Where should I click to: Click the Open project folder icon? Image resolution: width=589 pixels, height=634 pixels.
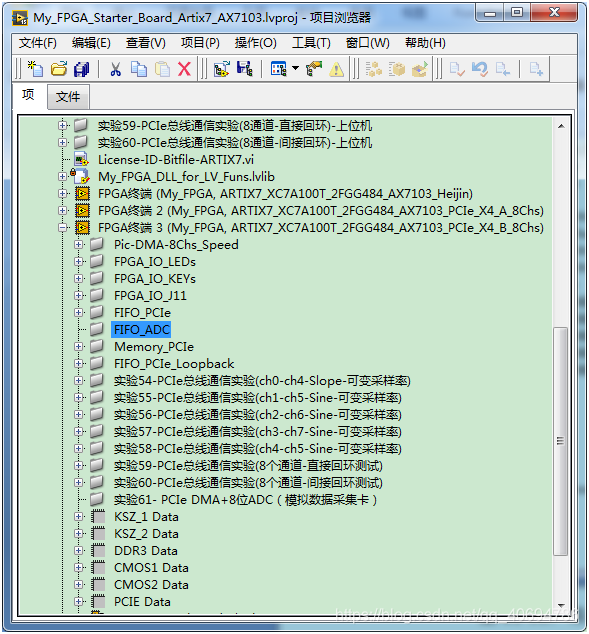[59, 69]
